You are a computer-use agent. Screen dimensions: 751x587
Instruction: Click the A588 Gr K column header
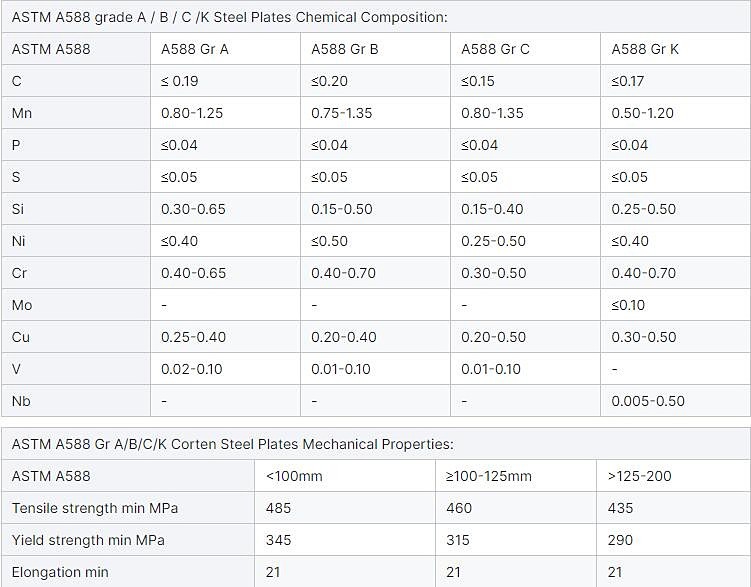coord(645,49)
